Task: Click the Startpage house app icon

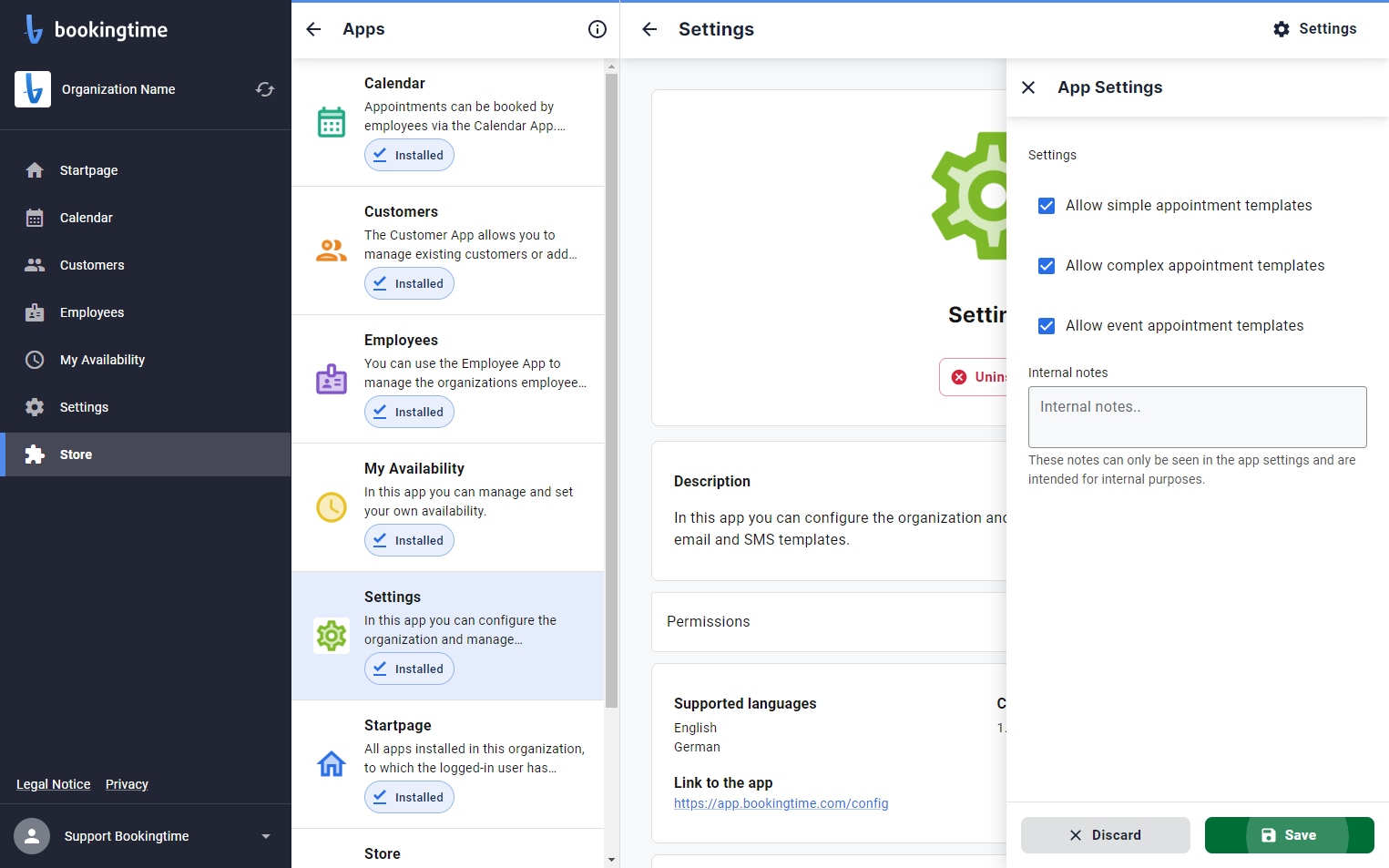Action: click(332, 764)
